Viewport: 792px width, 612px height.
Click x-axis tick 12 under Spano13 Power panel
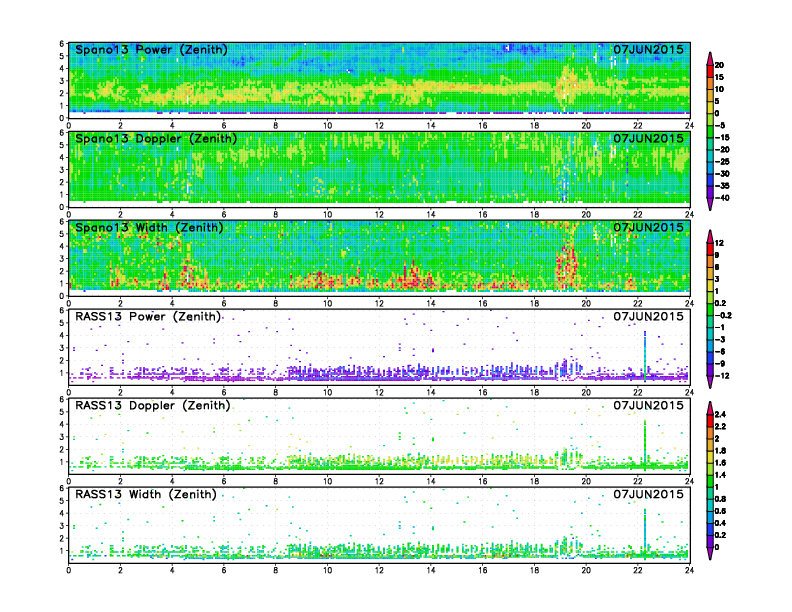tap(379, 126)
